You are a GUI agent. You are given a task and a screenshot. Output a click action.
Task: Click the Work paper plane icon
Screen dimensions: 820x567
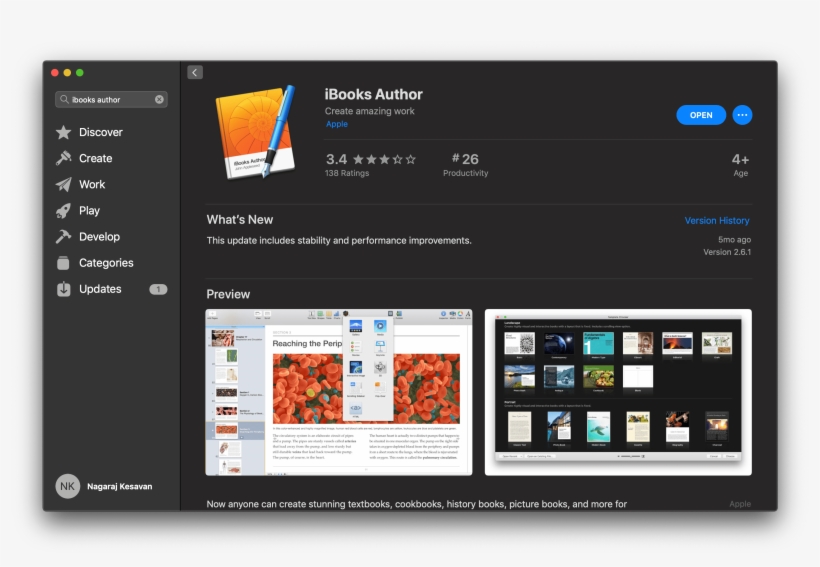[x=63, y=185]
